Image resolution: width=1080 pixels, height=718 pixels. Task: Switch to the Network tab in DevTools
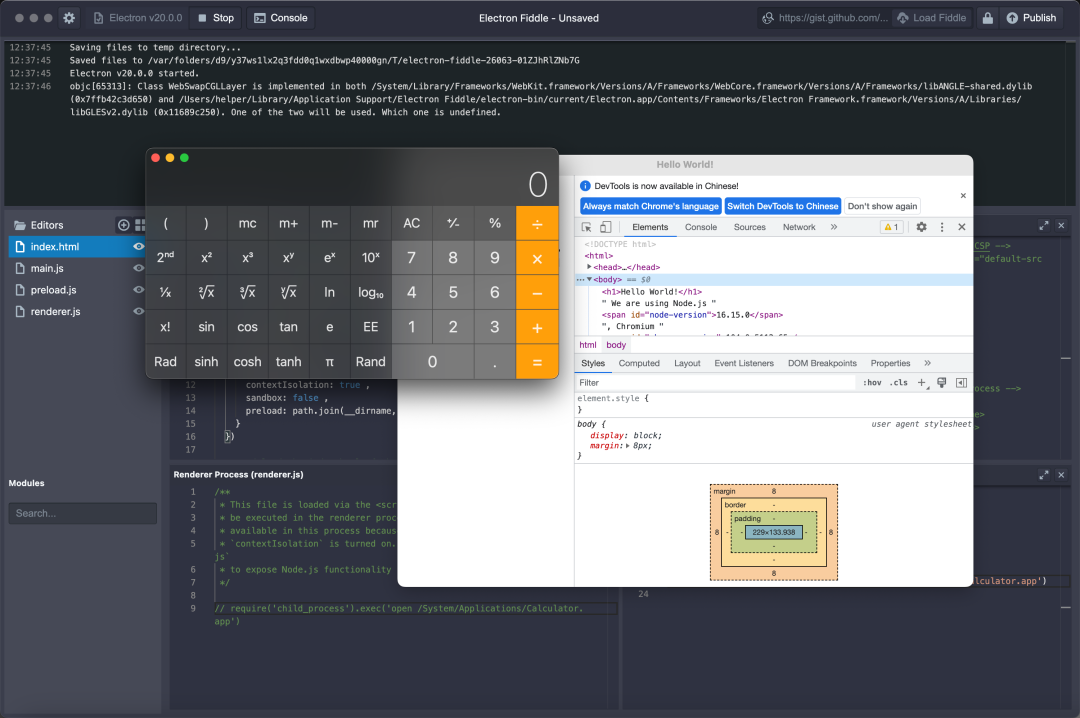[799, 228]
